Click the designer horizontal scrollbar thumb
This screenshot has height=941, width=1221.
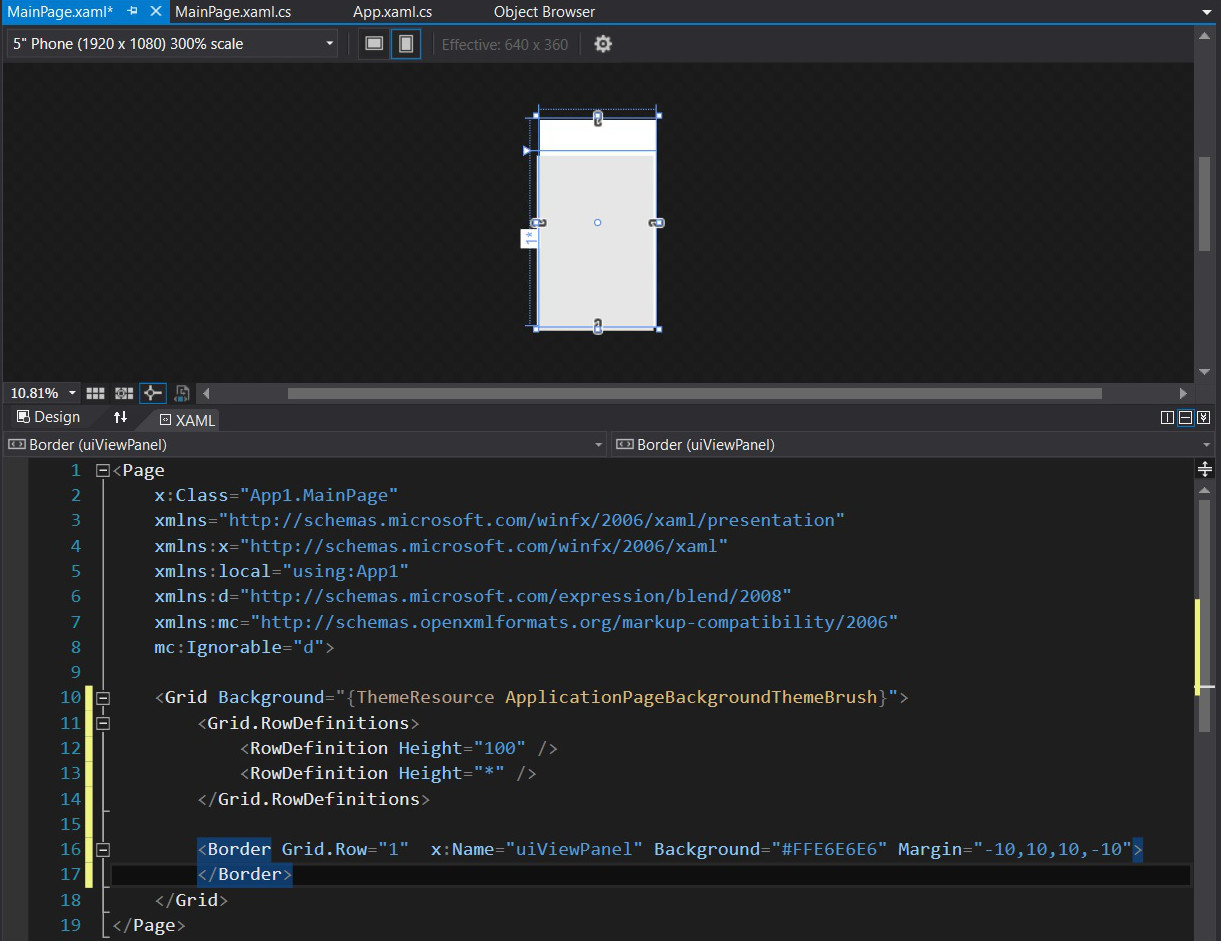pyautogui.click(x=694, y=394)
